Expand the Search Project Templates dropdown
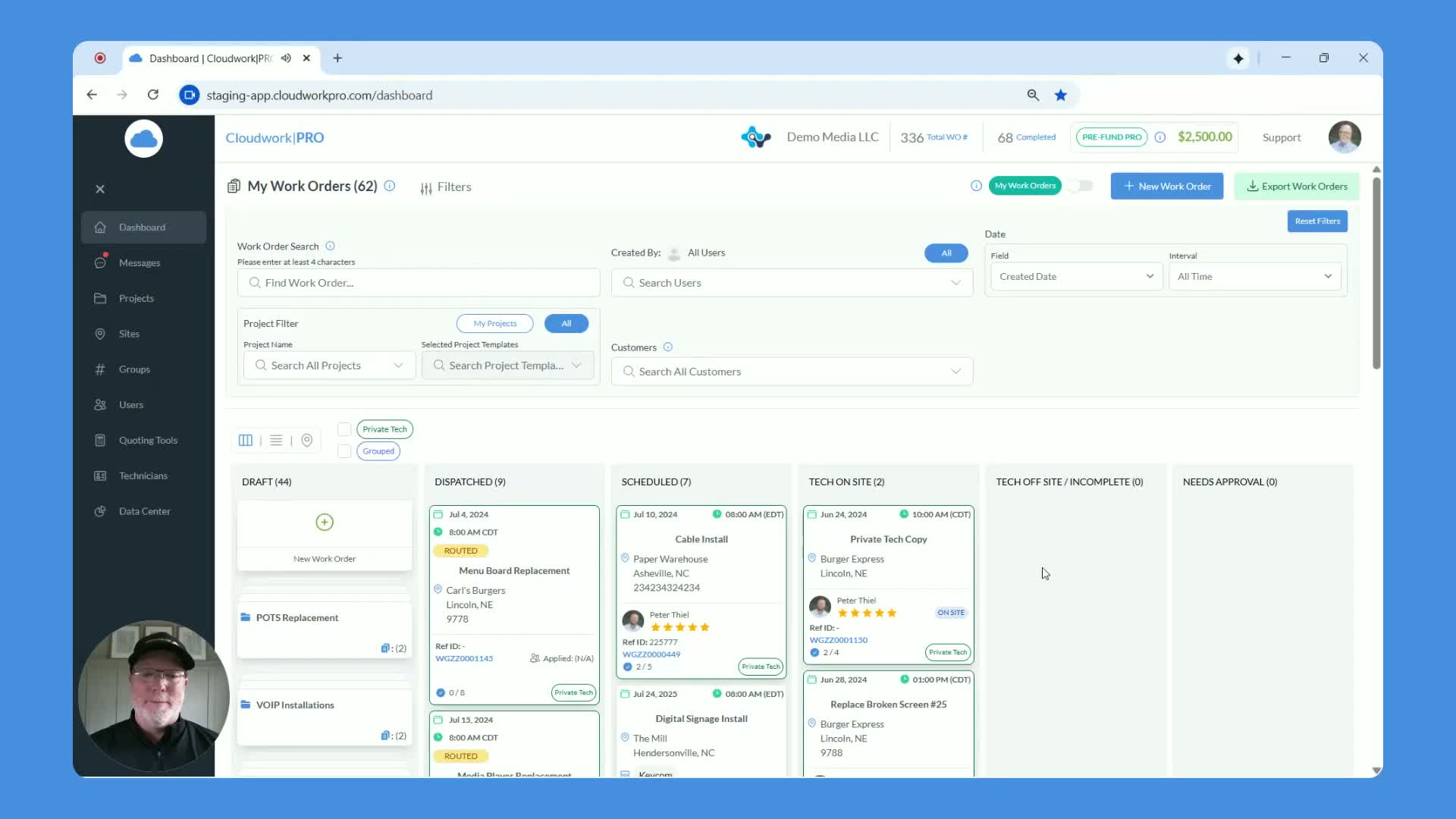This screenshot has height=819, width=1456. tap(507, 366)
